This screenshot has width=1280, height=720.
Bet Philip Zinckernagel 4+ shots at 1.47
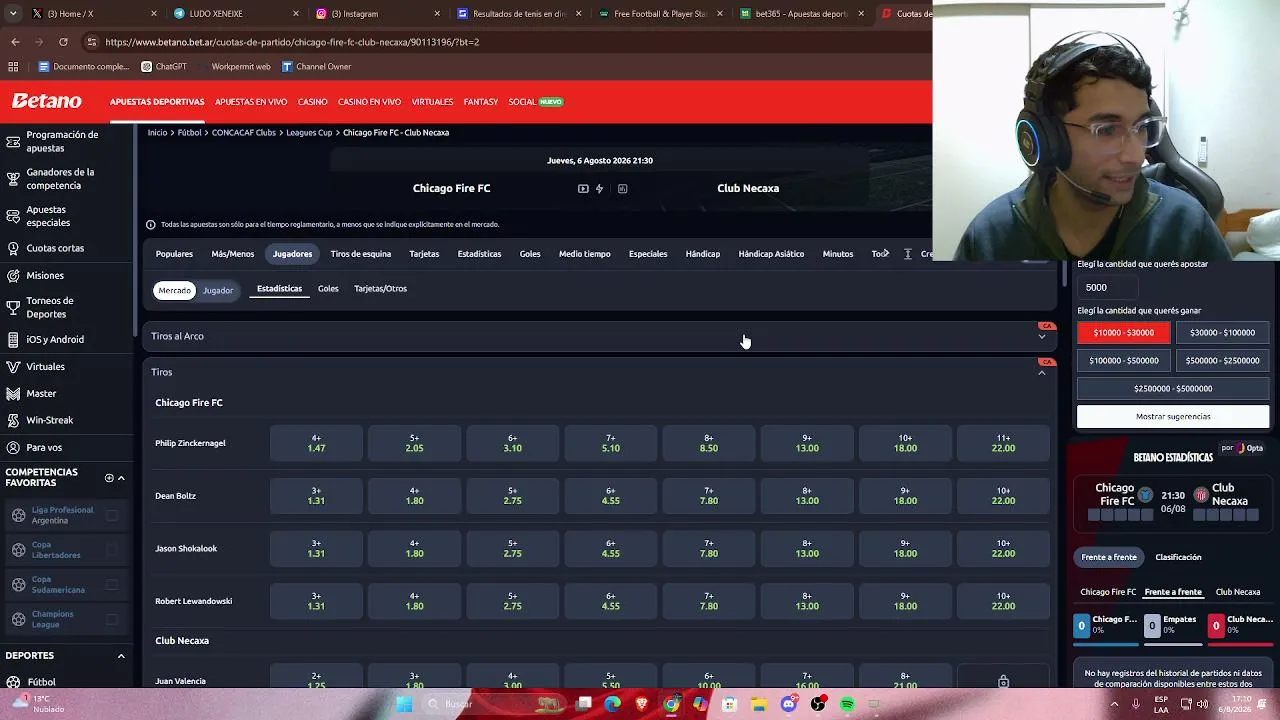tap(316, 443)
